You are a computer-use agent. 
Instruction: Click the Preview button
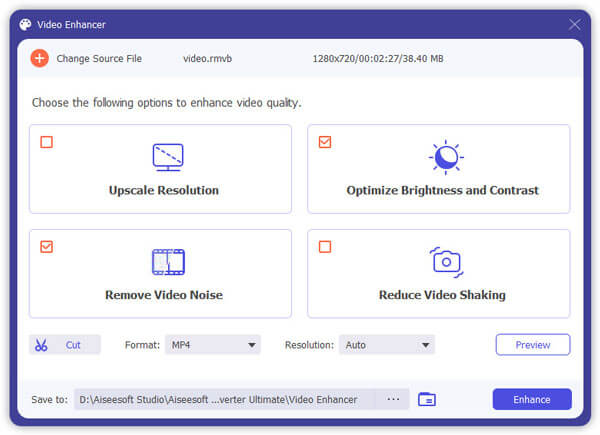[532, 345]
